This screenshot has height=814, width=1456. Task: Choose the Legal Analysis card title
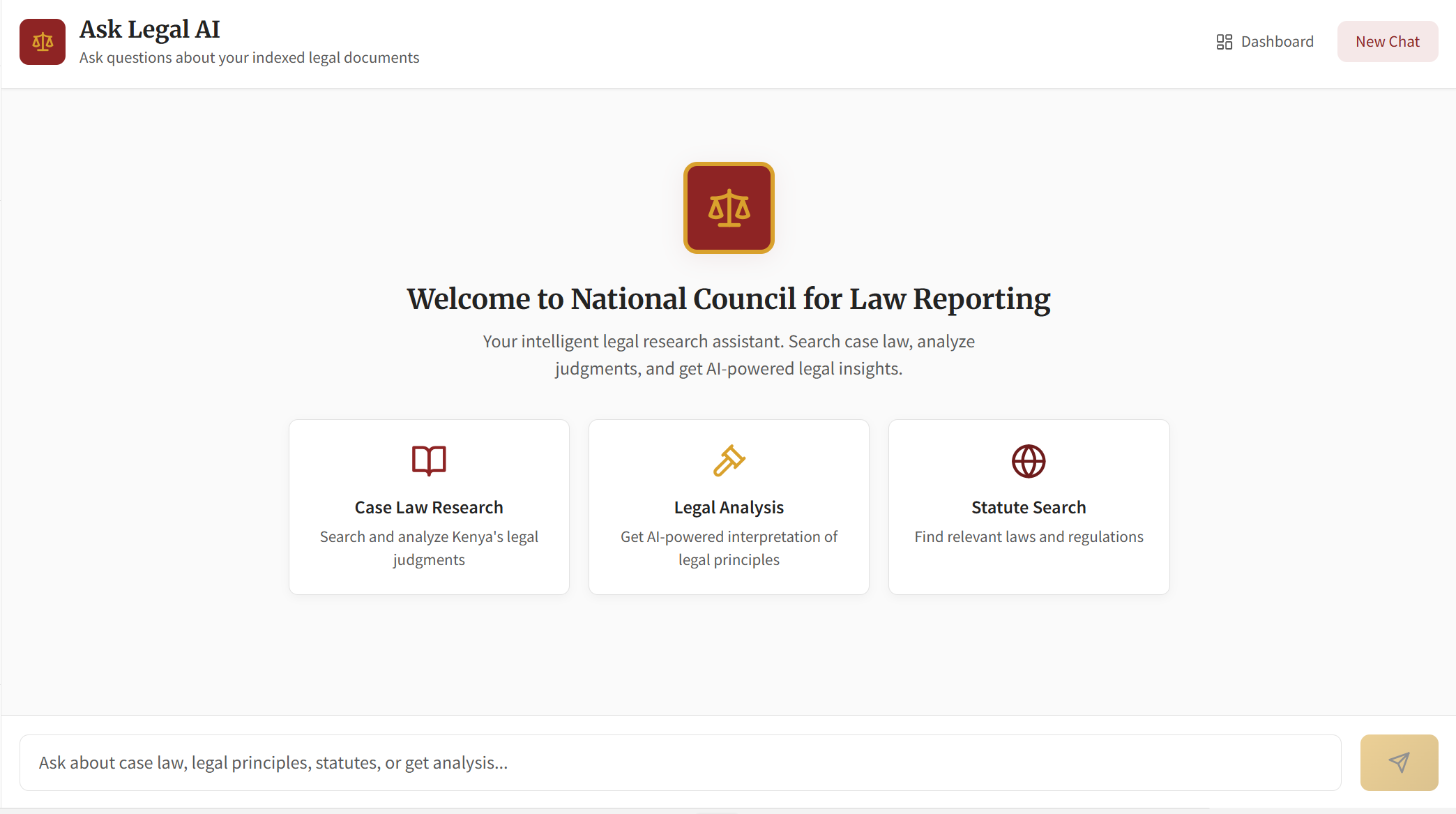[729, 507]
